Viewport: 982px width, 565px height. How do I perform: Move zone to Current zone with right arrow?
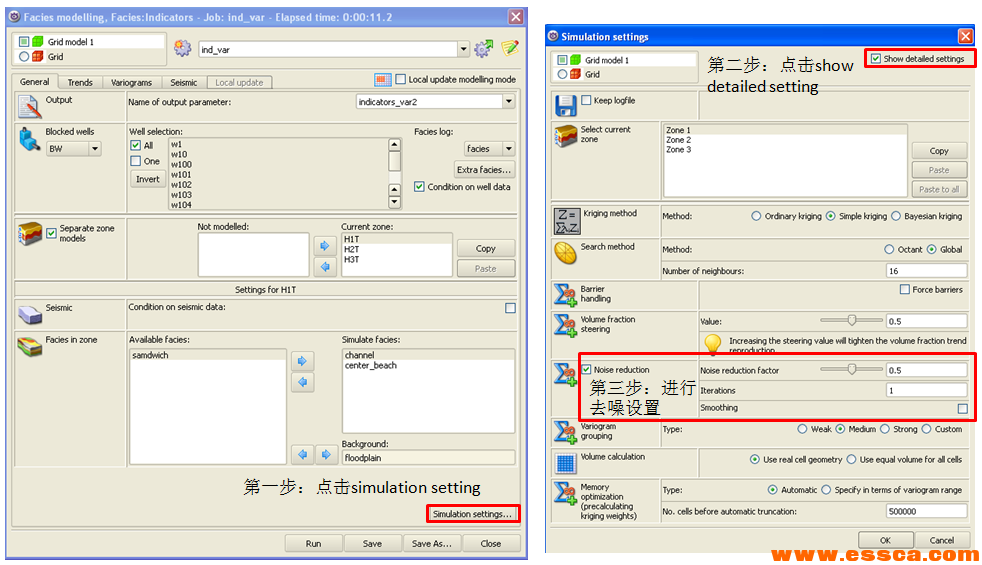click(x=325, y=246)
